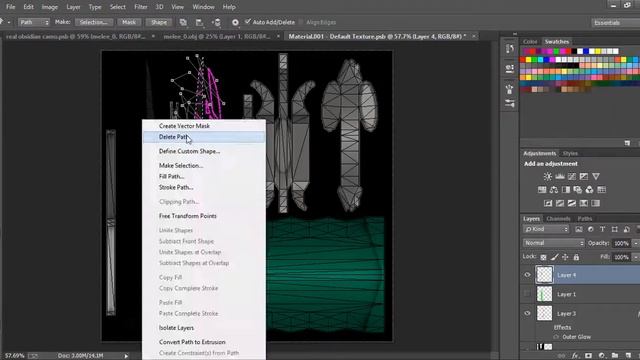
Task: Click the Make Mask button
Action: 129,22
